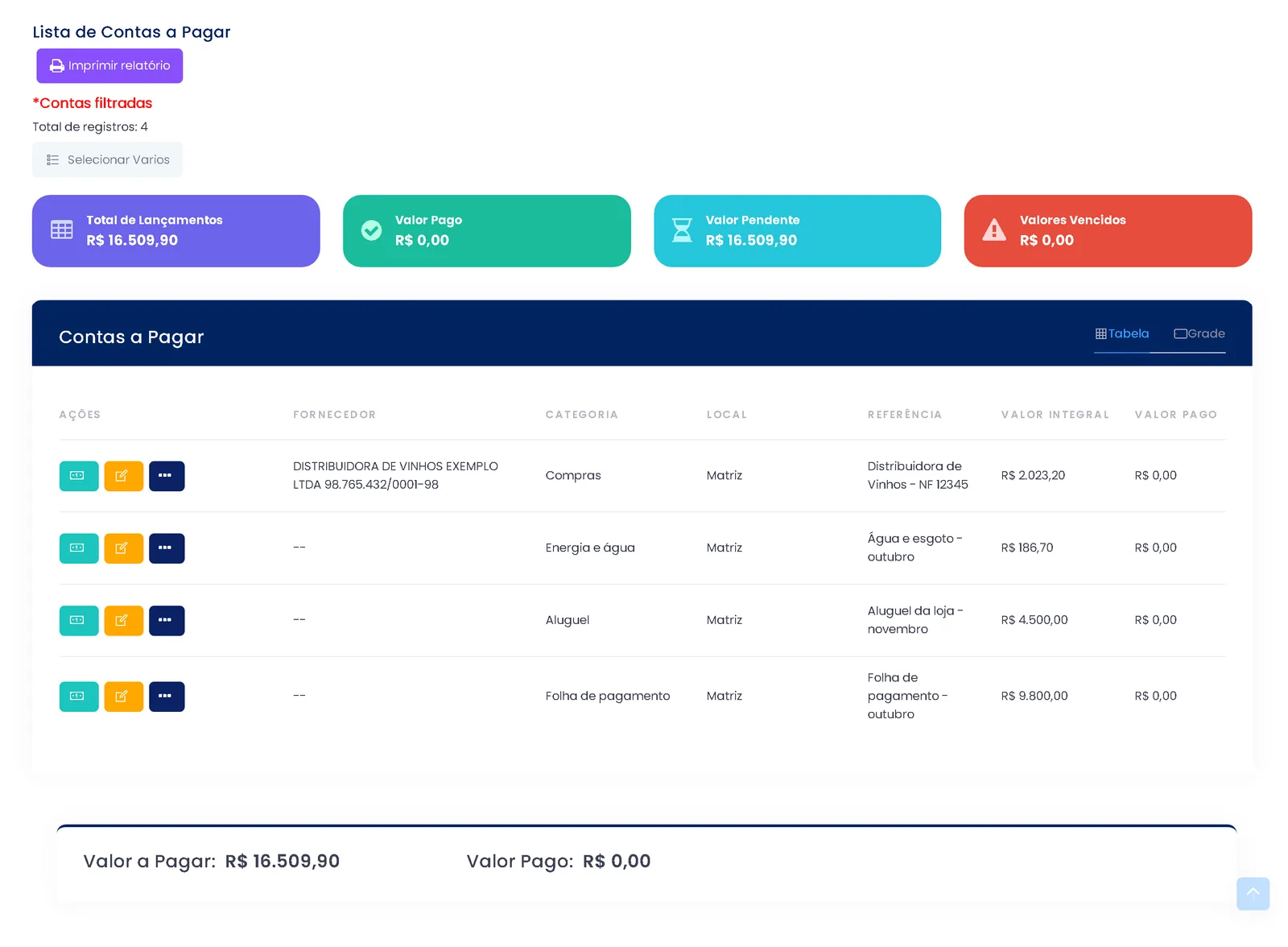
Task: Click the Valor Pendente card
Action: [797, 231]
